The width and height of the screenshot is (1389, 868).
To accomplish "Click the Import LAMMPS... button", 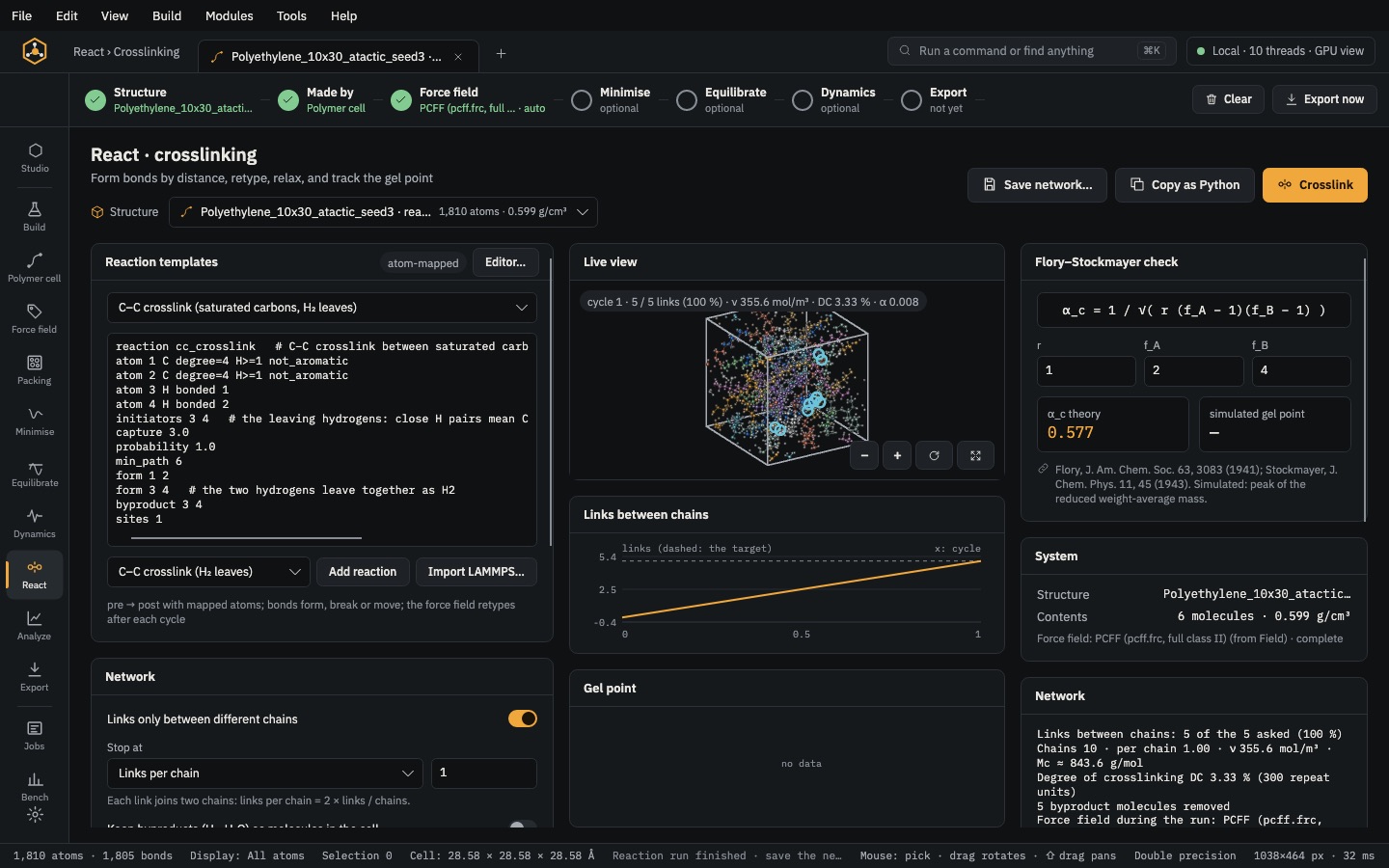I will pos(477,572).
